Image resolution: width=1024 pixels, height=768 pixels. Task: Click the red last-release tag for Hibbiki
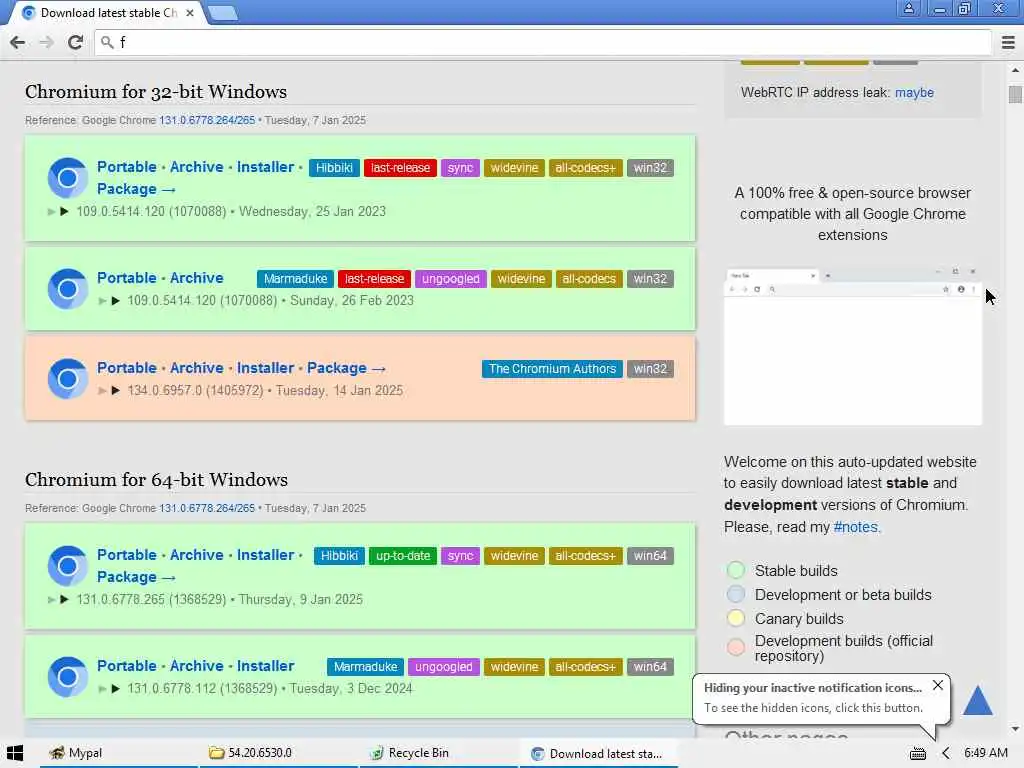click(400, 168)
